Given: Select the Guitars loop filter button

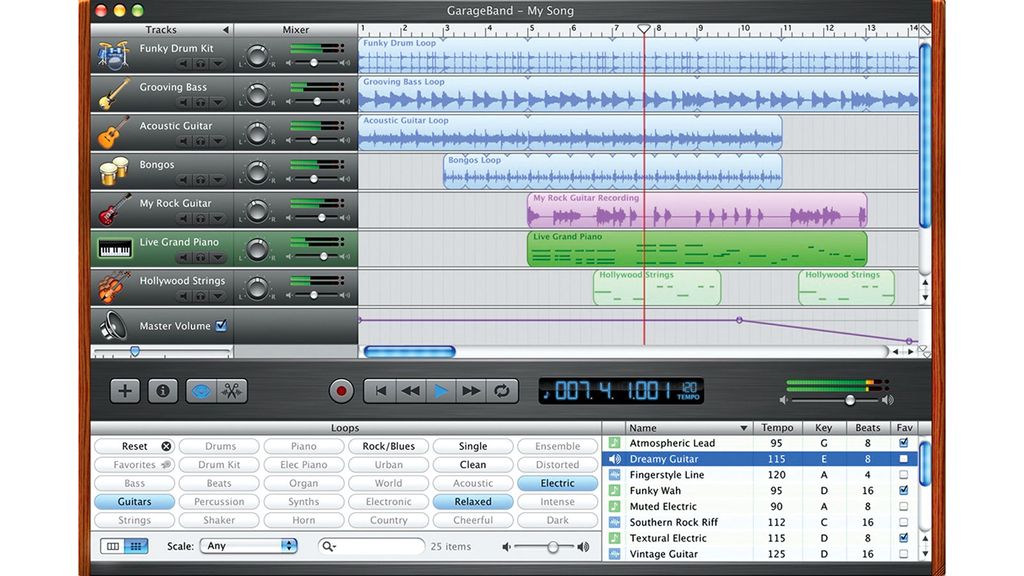Looking at the screenshot, I should 134,501.
